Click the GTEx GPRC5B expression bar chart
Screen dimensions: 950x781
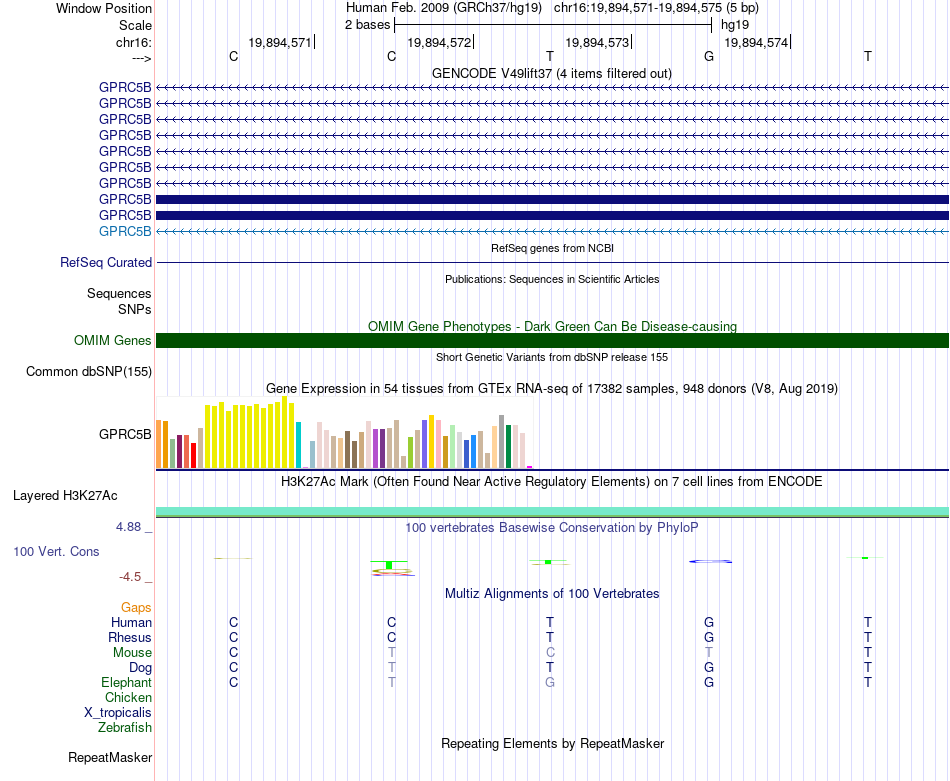tap(344, 433)
